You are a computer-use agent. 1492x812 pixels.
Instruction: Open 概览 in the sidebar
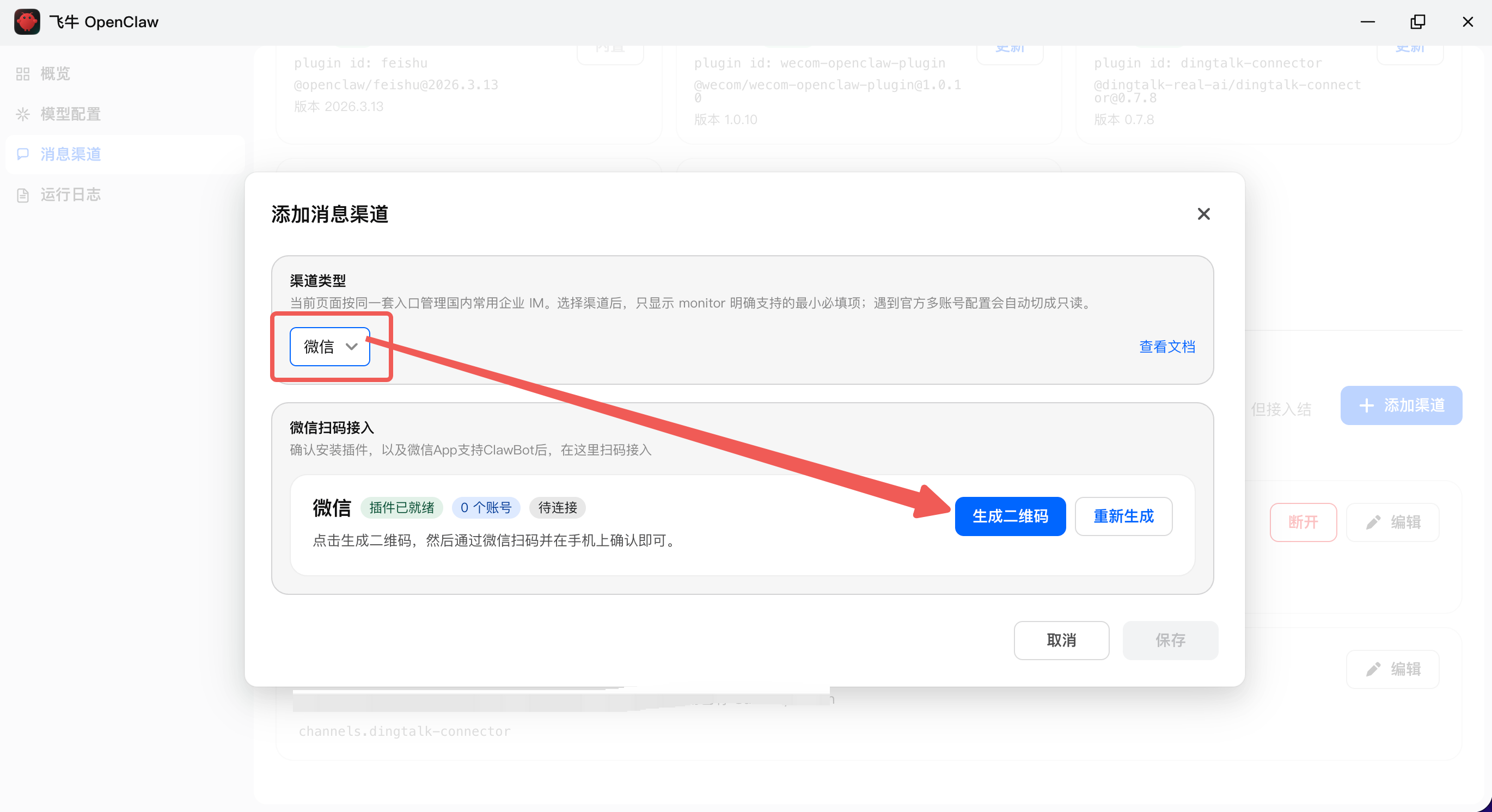pos(55,73)
